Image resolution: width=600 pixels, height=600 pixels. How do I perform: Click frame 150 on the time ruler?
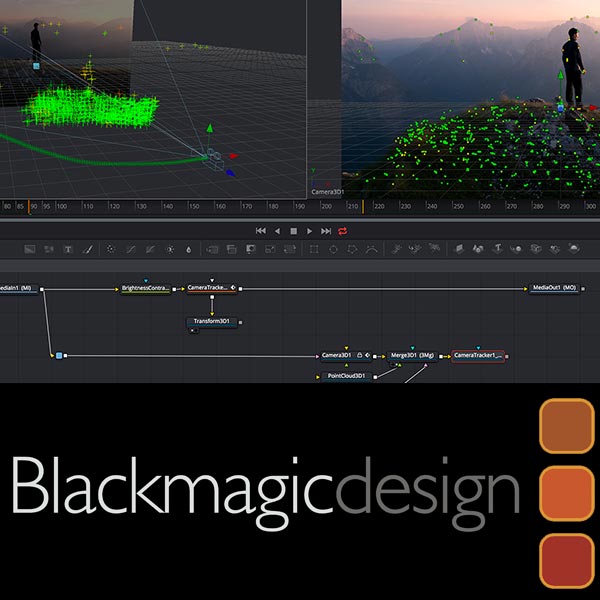coord(194,206)
